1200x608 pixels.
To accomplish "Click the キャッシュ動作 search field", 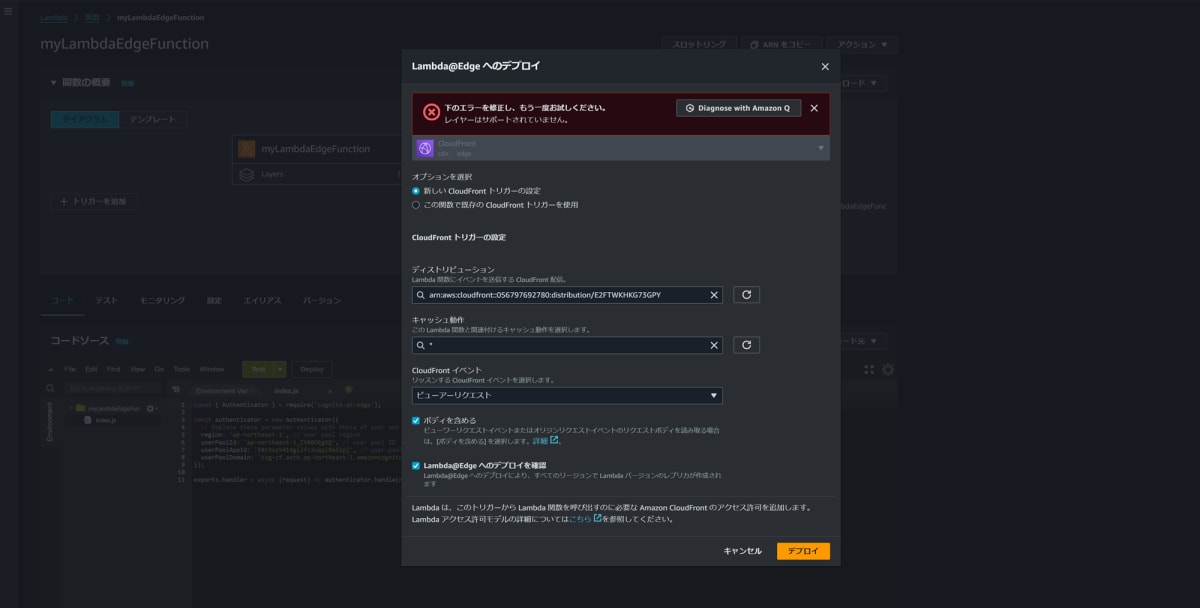I will coord(567,345).
